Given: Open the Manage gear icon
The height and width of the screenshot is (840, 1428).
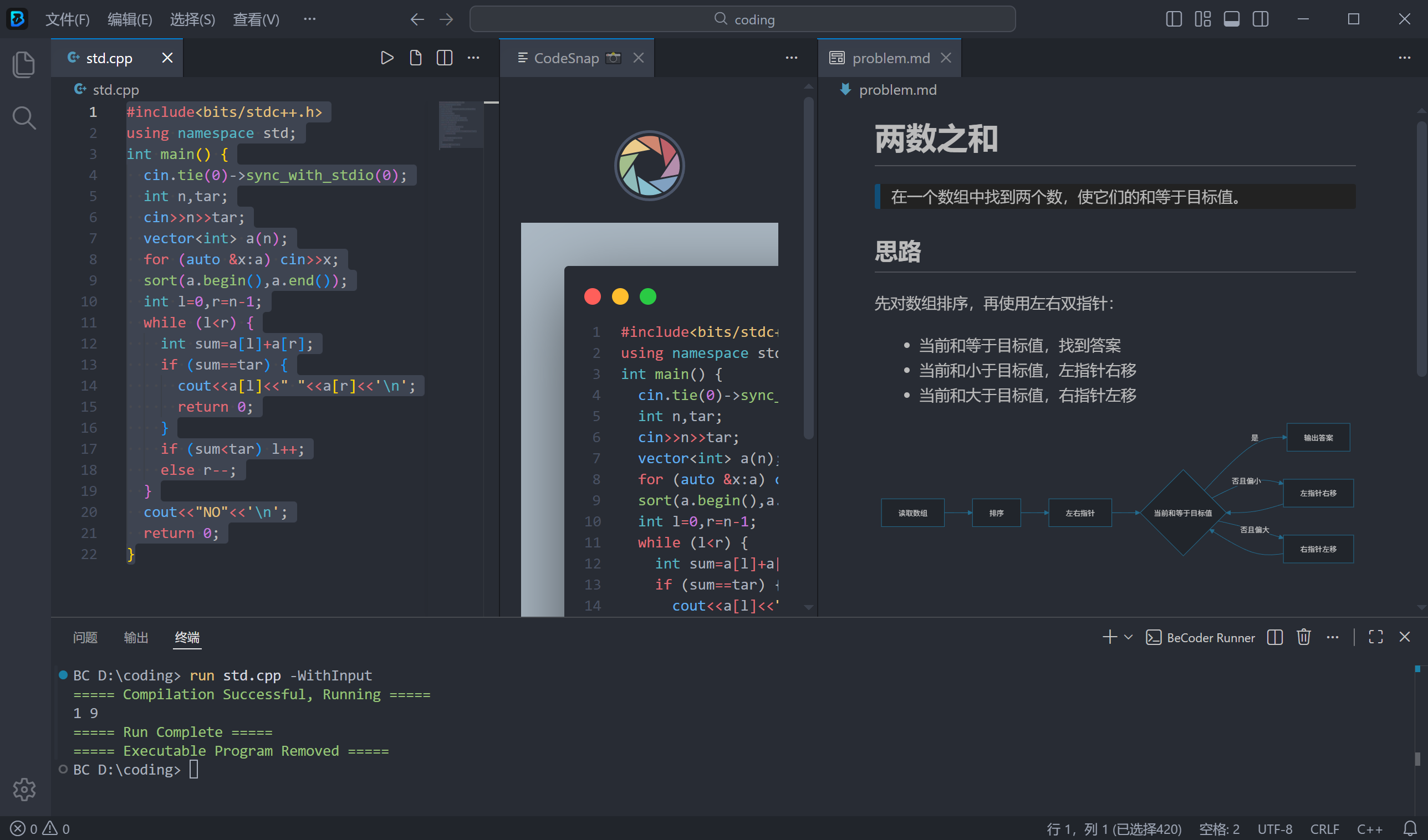Looking at the screenshot, I should pos(24,789).
